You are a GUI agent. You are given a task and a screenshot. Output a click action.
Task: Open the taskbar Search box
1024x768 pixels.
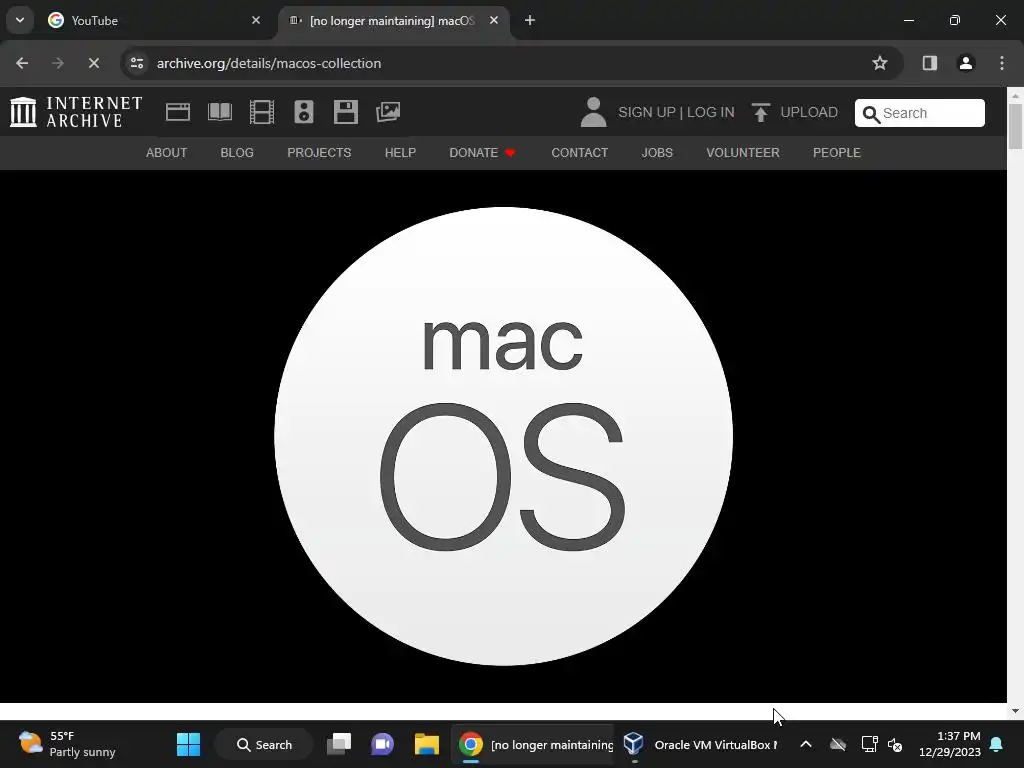[x=264, y=744]
